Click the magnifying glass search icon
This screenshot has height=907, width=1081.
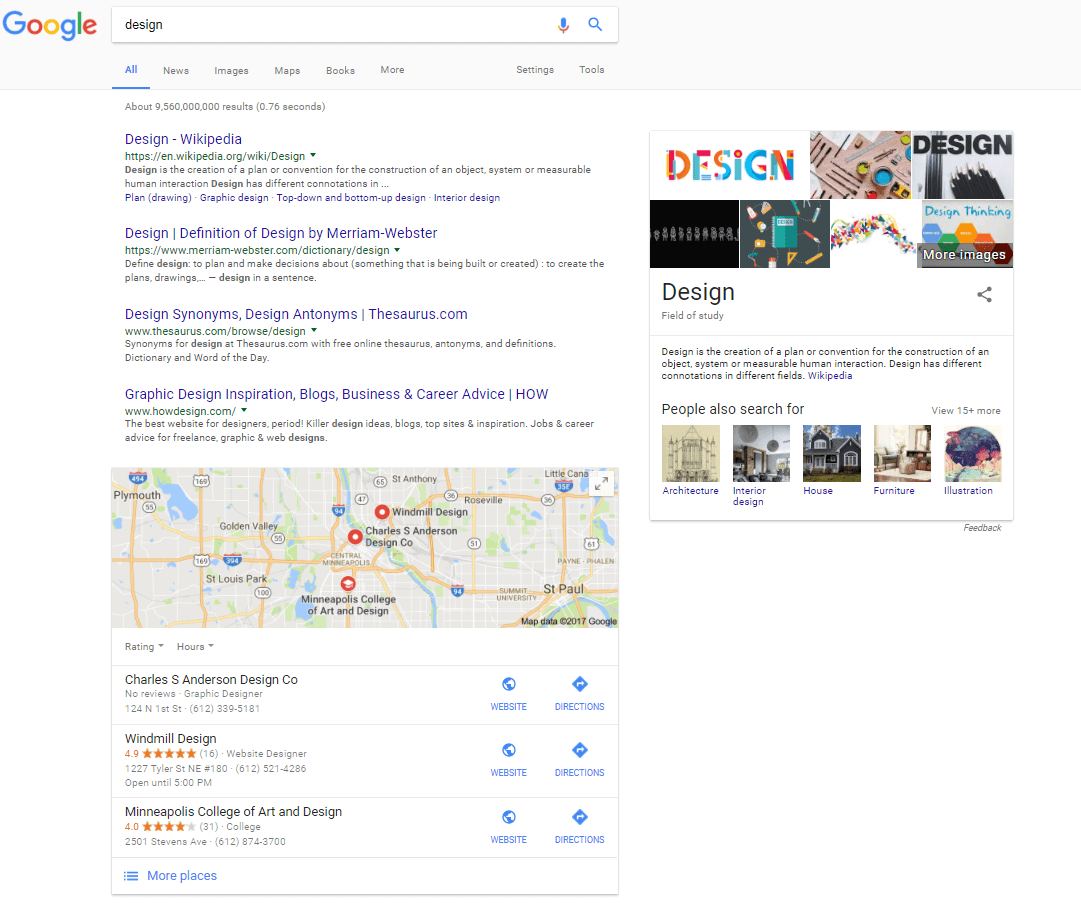595,25
